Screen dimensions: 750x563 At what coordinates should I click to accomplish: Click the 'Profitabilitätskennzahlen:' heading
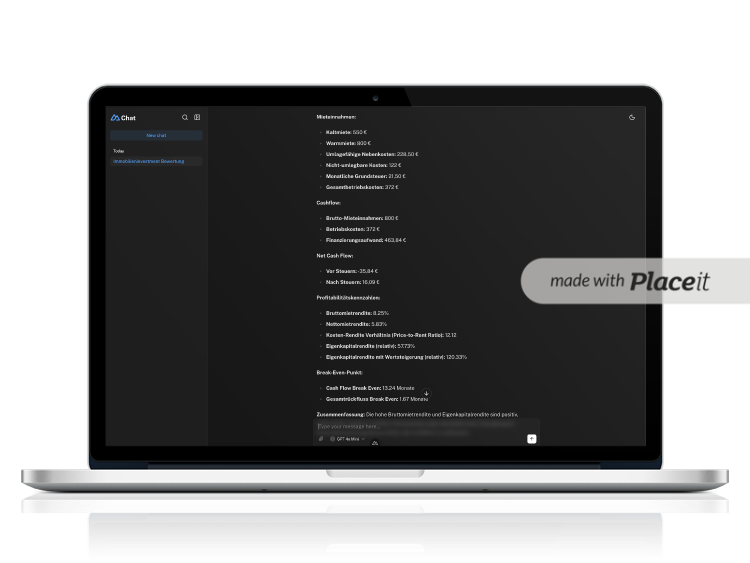click(x=348, y=298)
